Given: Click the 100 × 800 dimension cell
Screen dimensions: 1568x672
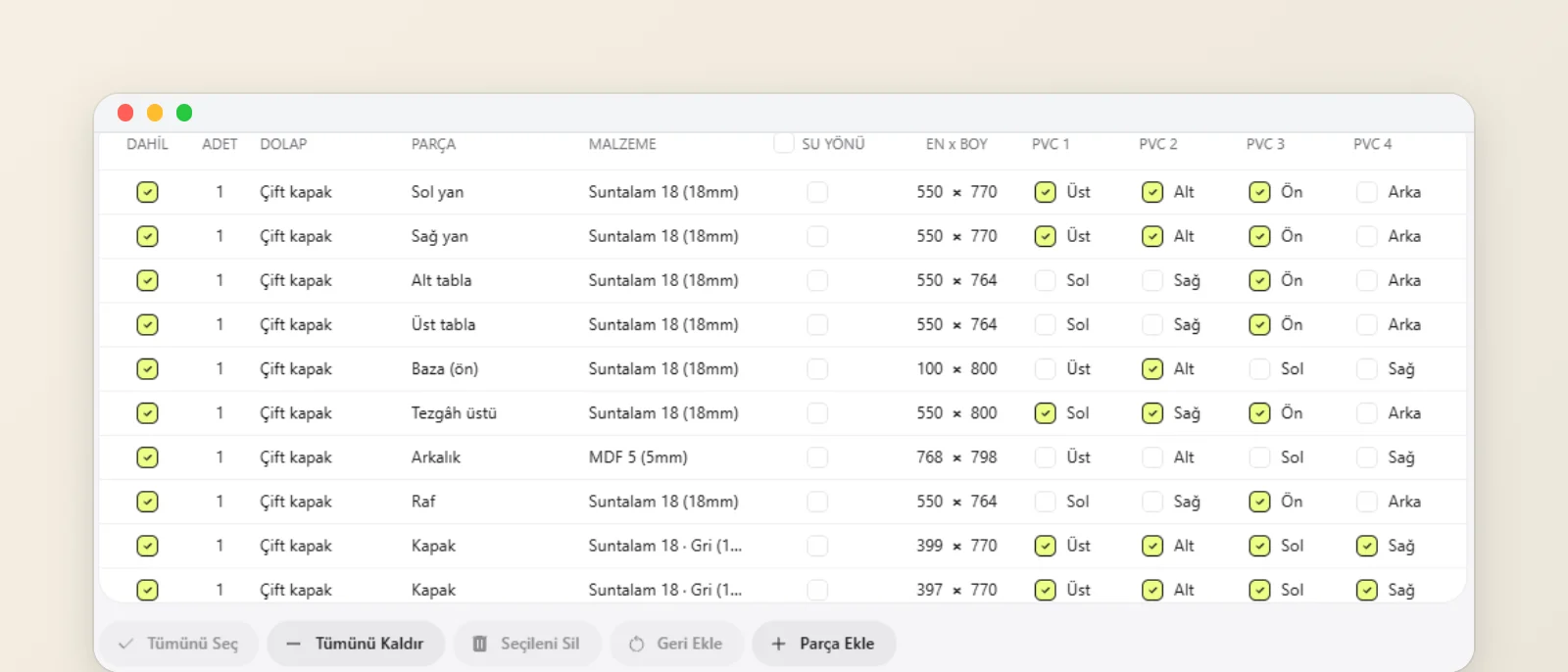Looking at the screenshot, I should click(x=956, y=369).
